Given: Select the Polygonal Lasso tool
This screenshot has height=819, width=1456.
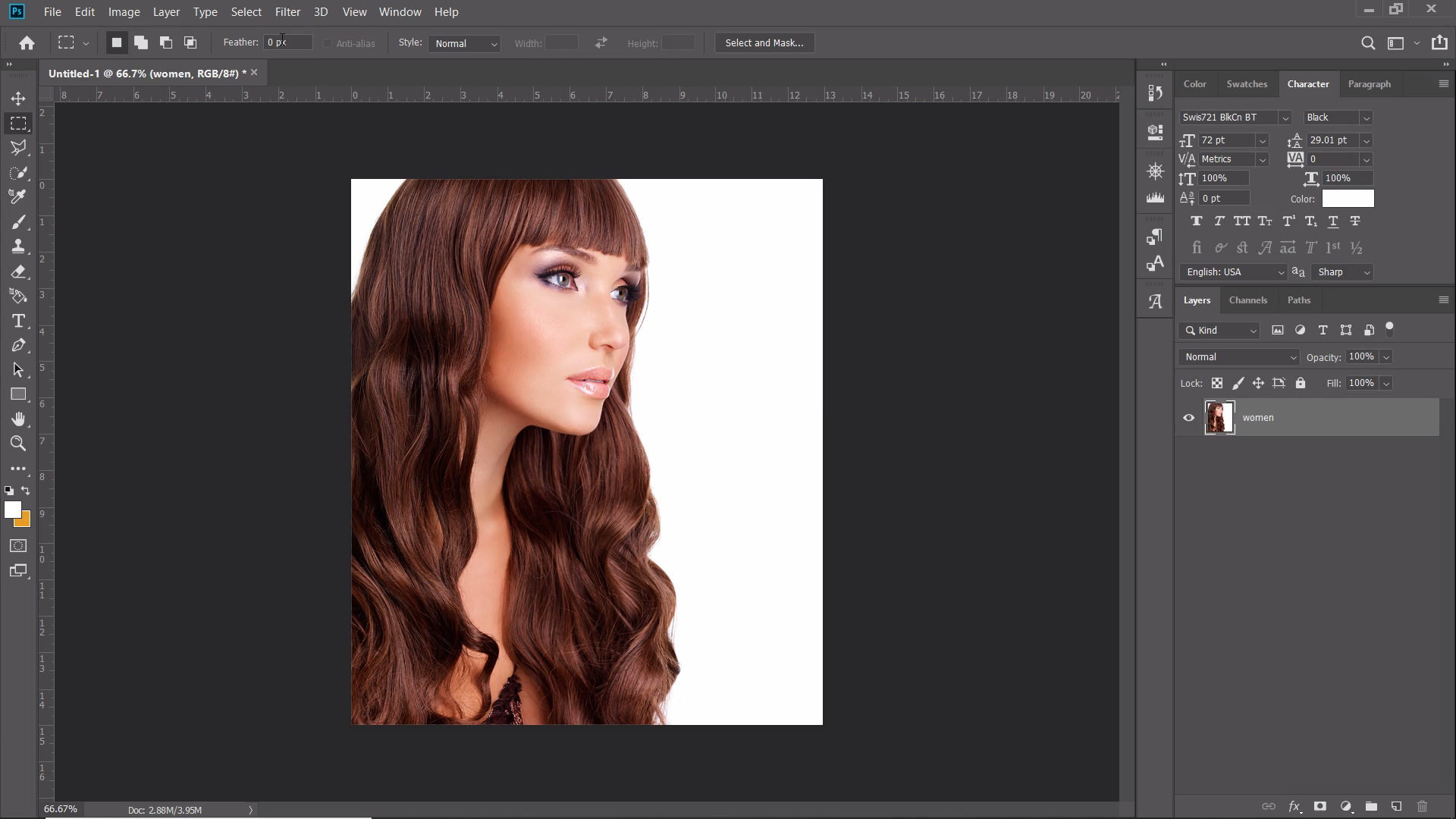Looking at the screenshot, I should pos(18,148).
